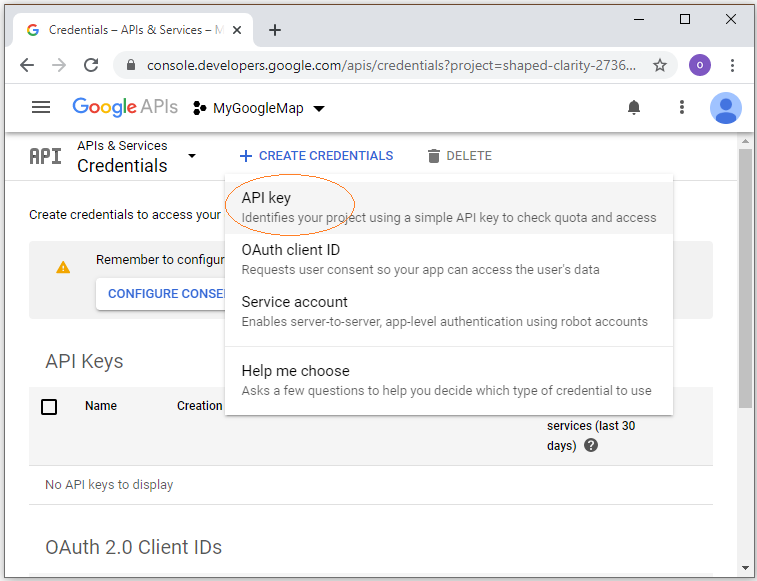757x581 pixels.
Task: Click CREATE CREDENTIALS button
Action: 317,156
